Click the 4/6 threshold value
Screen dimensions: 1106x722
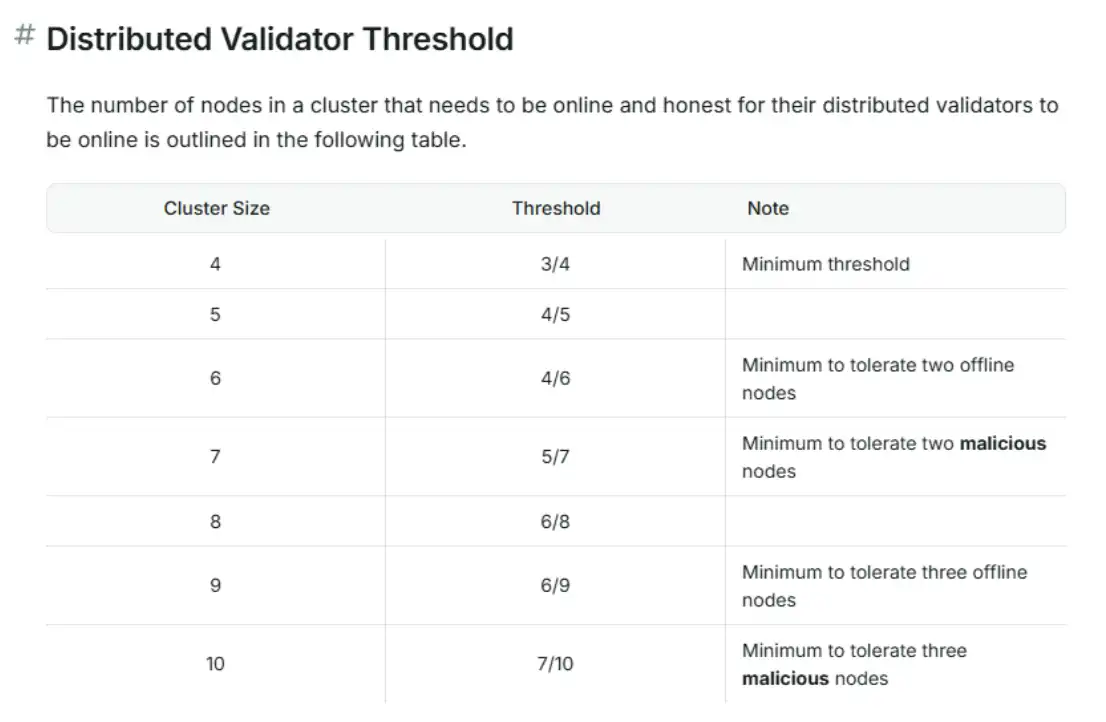click(555, 378)
